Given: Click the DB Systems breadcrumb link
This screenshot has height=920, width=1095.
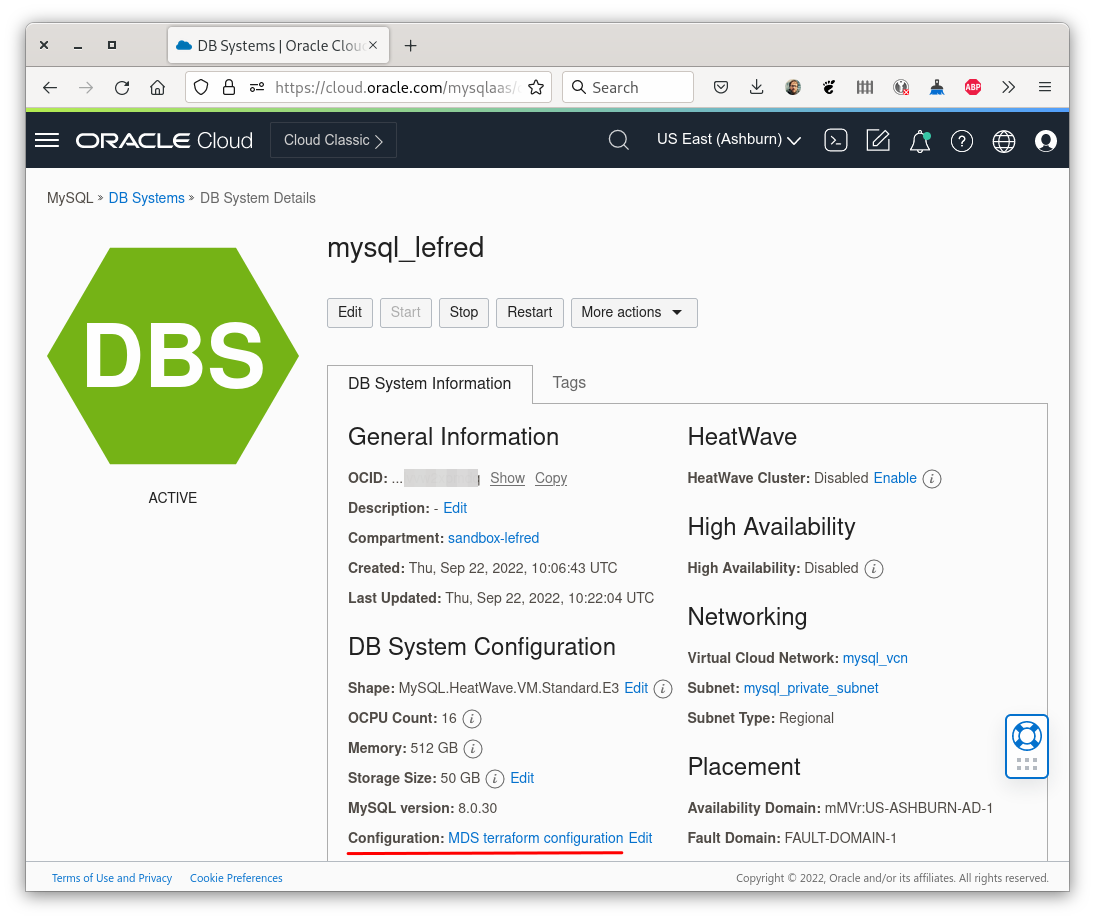Looking at the screenshot, I should coord(147,198).
